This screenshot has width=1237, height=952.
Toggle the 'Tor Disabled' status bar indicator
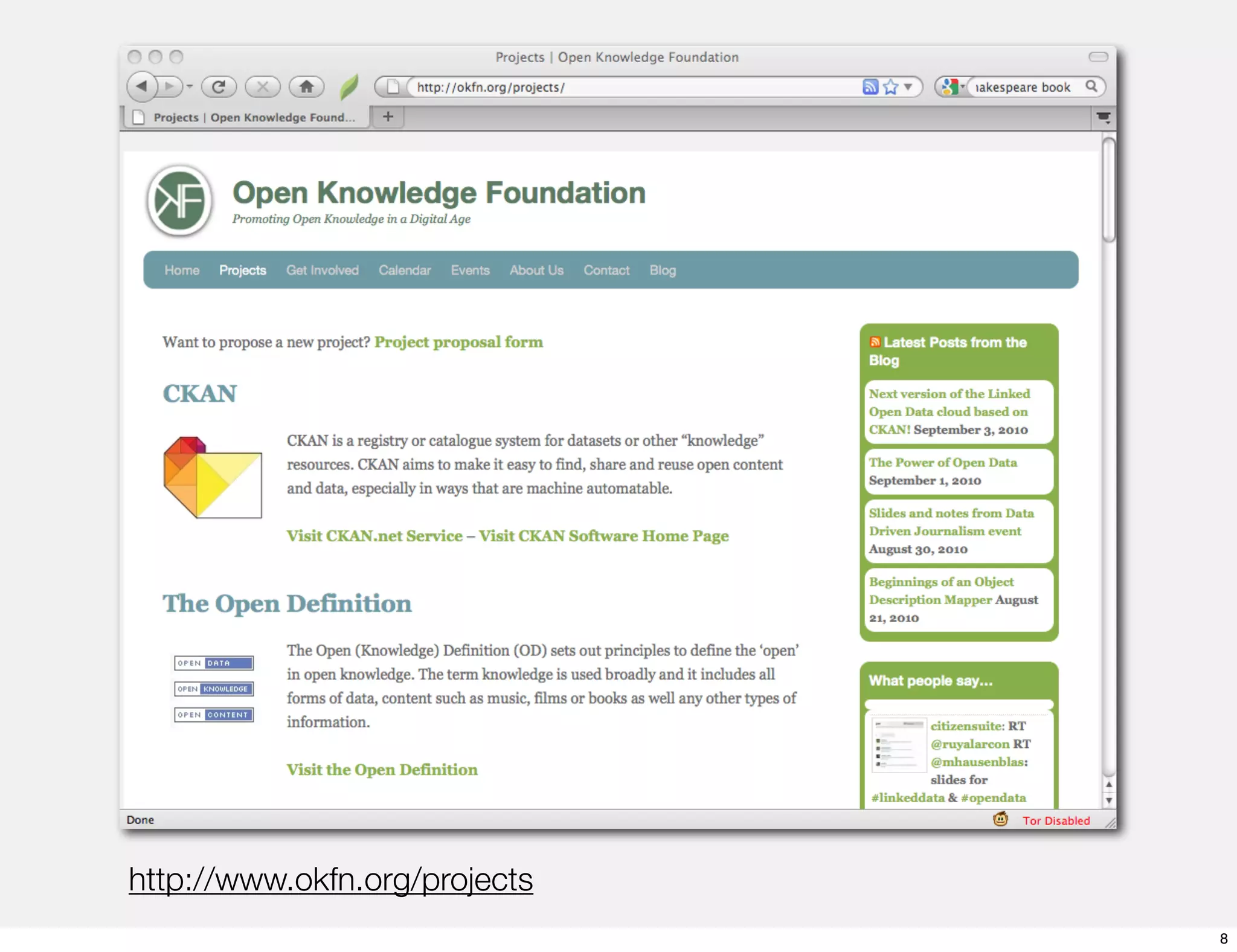click(1056, 820)
